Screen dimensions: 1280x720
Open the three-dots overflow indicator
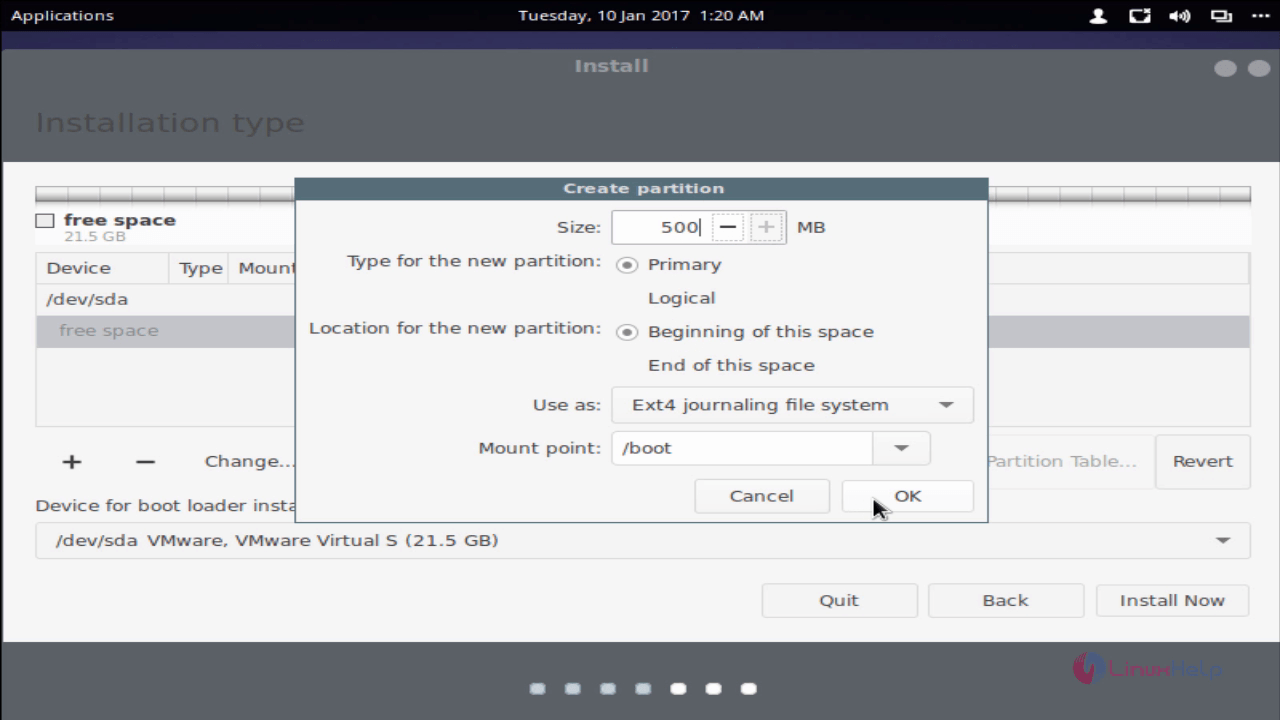click(1260, 15)
